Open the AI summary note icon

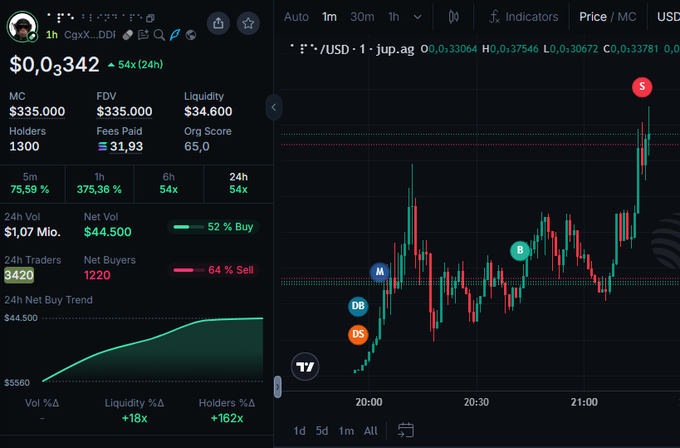coord(143,35)
